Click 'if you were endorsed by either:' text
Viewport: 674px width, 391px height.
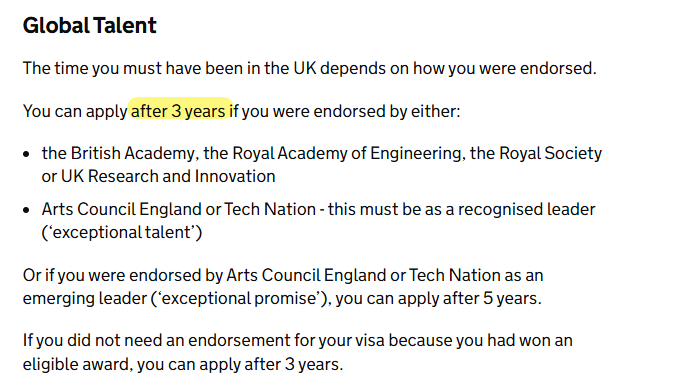point(345,111)
